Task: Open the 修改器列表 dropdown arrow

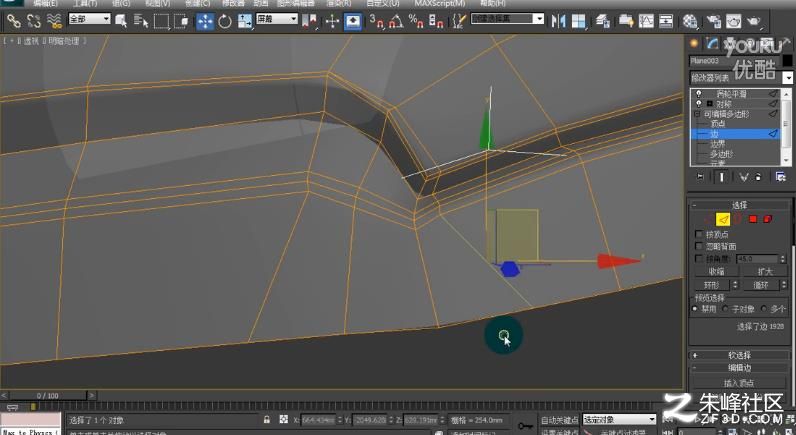Action: coord(787,78)
